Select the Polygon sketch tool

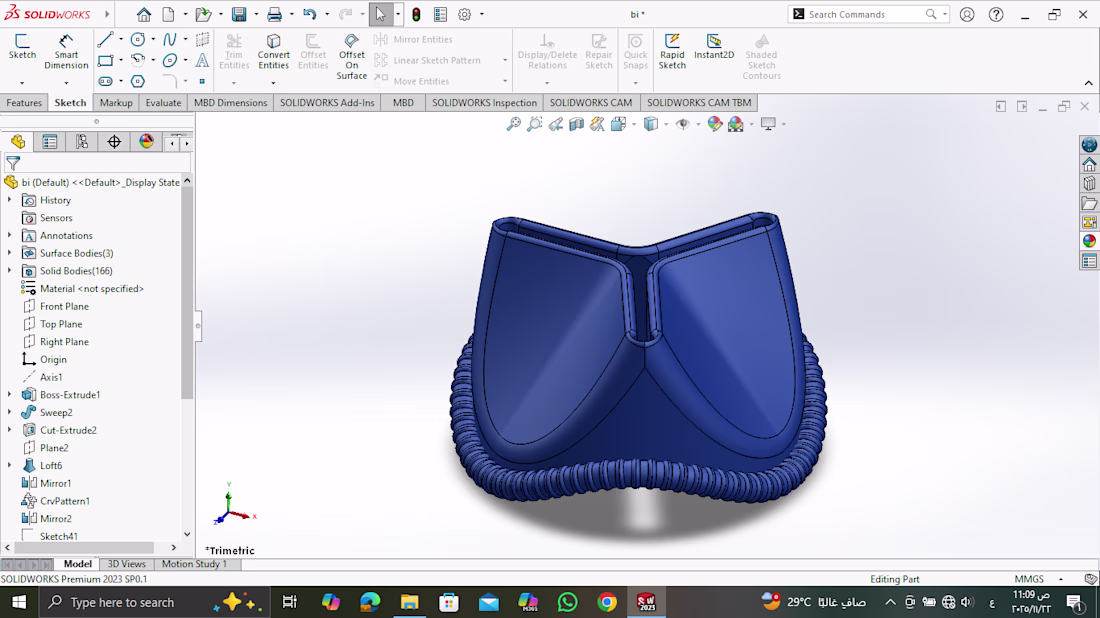(138, 81)
